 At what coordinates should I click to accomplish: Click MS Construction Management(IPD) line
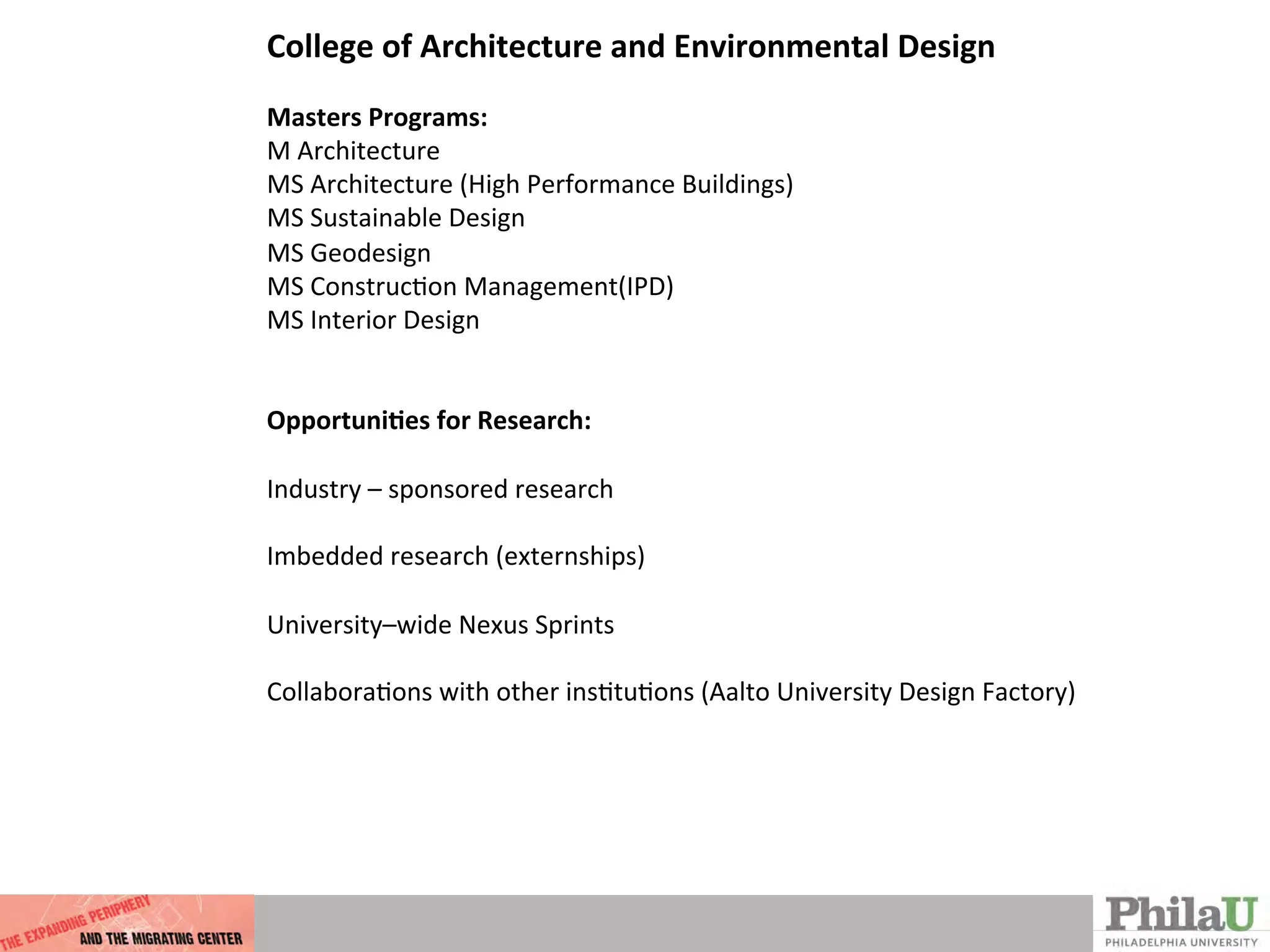point(470,287)
